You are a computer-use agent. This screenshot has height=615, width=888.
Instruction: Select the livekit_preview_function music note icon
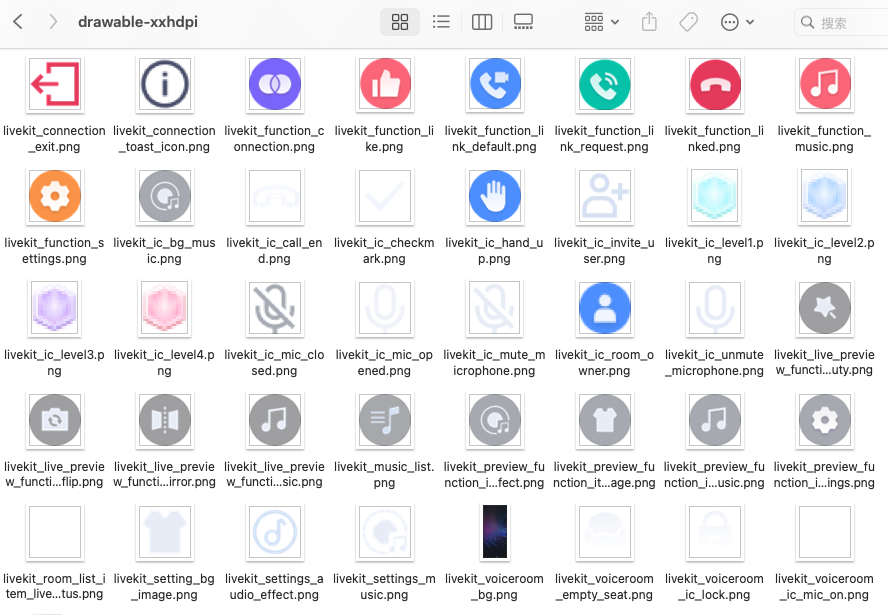[714, 420]
